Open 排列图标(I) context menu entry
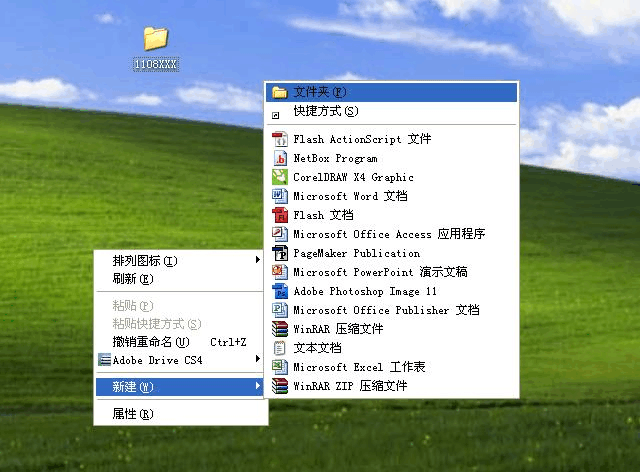Screen dimensions: 640x472 point(180,260)
